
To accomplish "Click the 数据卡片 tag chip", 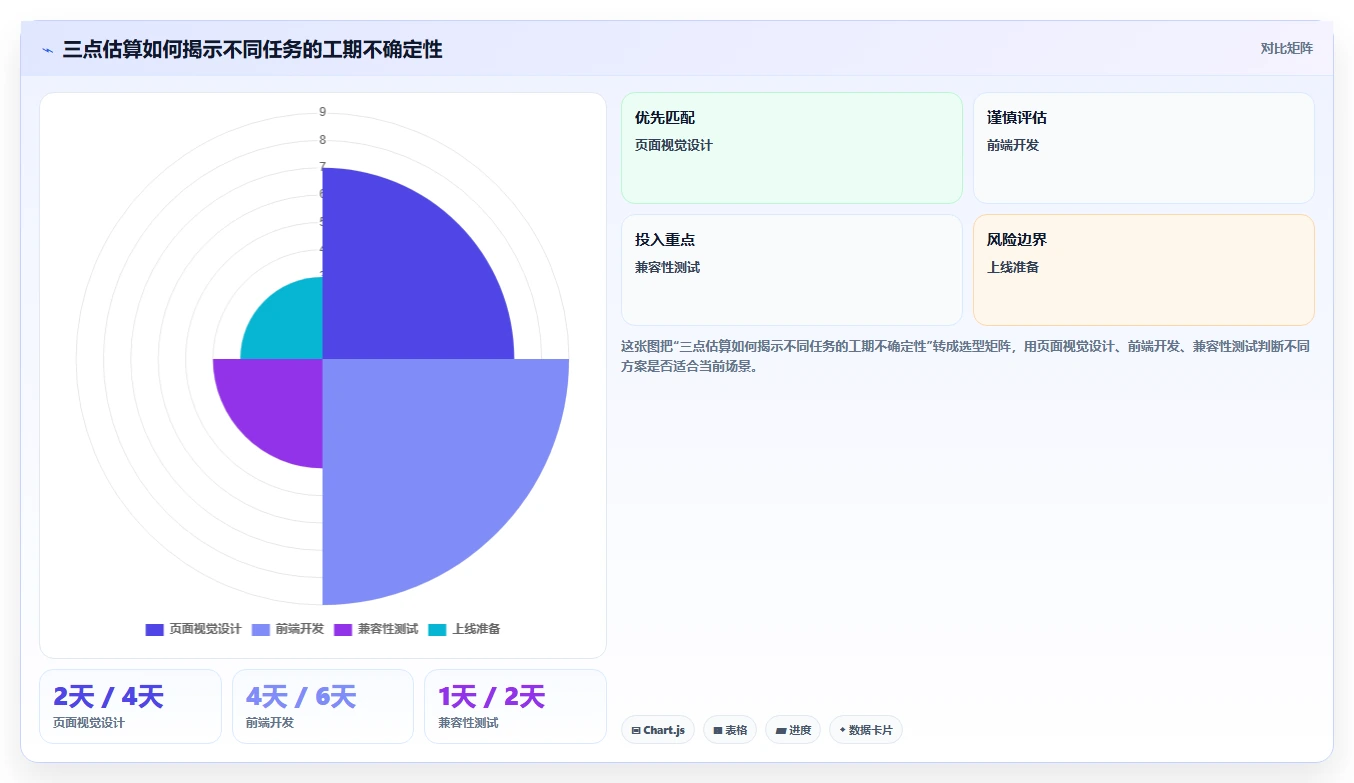I will [865, 730].
